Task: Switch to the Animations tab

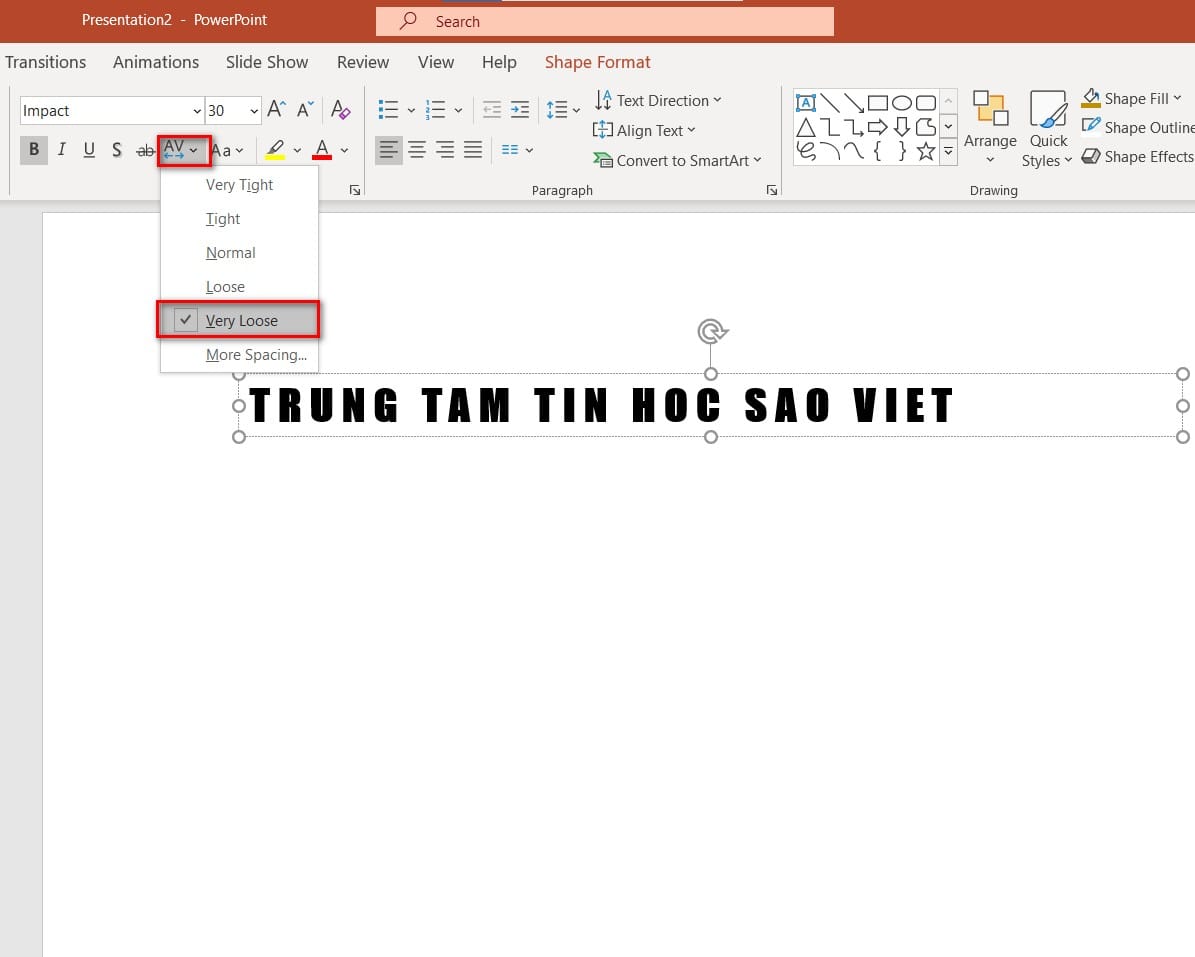Action: (156, 62)
